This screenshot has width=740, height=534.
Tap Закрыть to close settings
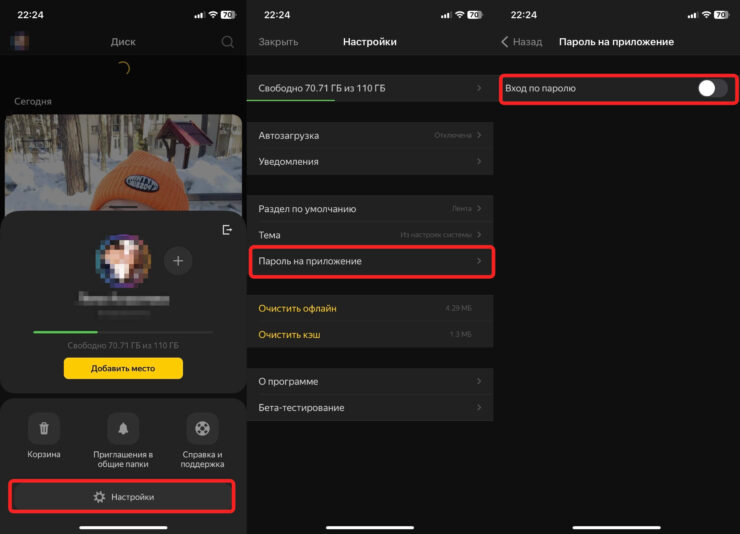coord(278,42)
